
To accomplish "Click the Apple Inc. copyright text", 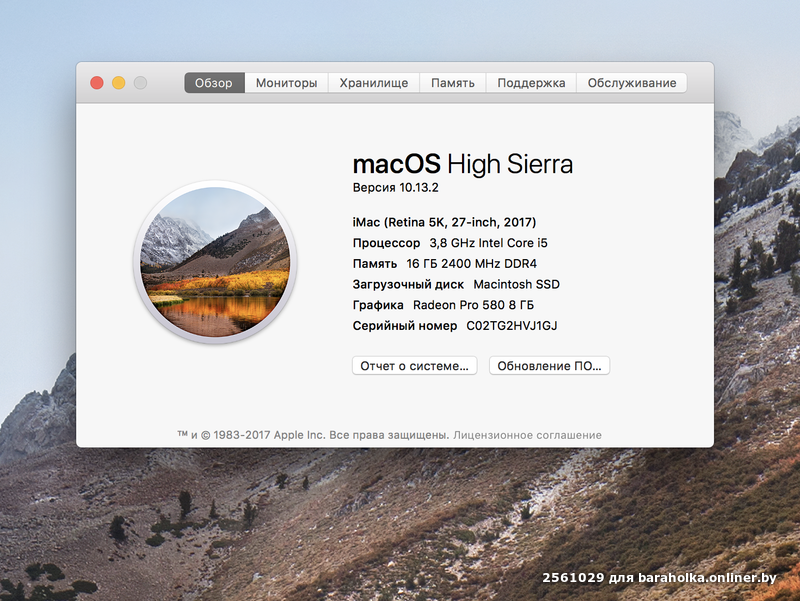I will pyautogui.click(x=313, y=435).
